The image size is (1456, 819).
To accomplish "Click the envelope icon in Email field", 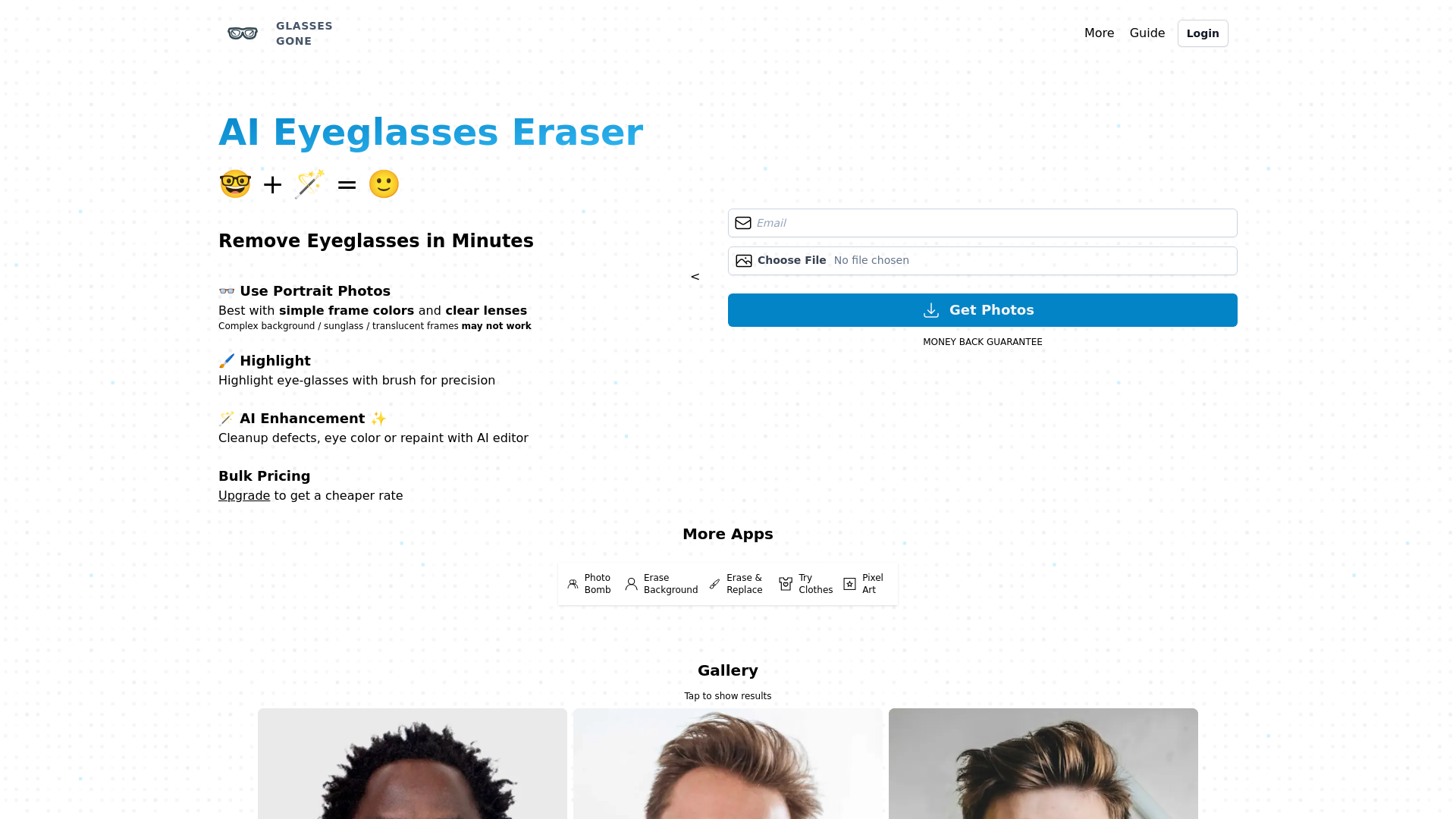I will point(743,223).
